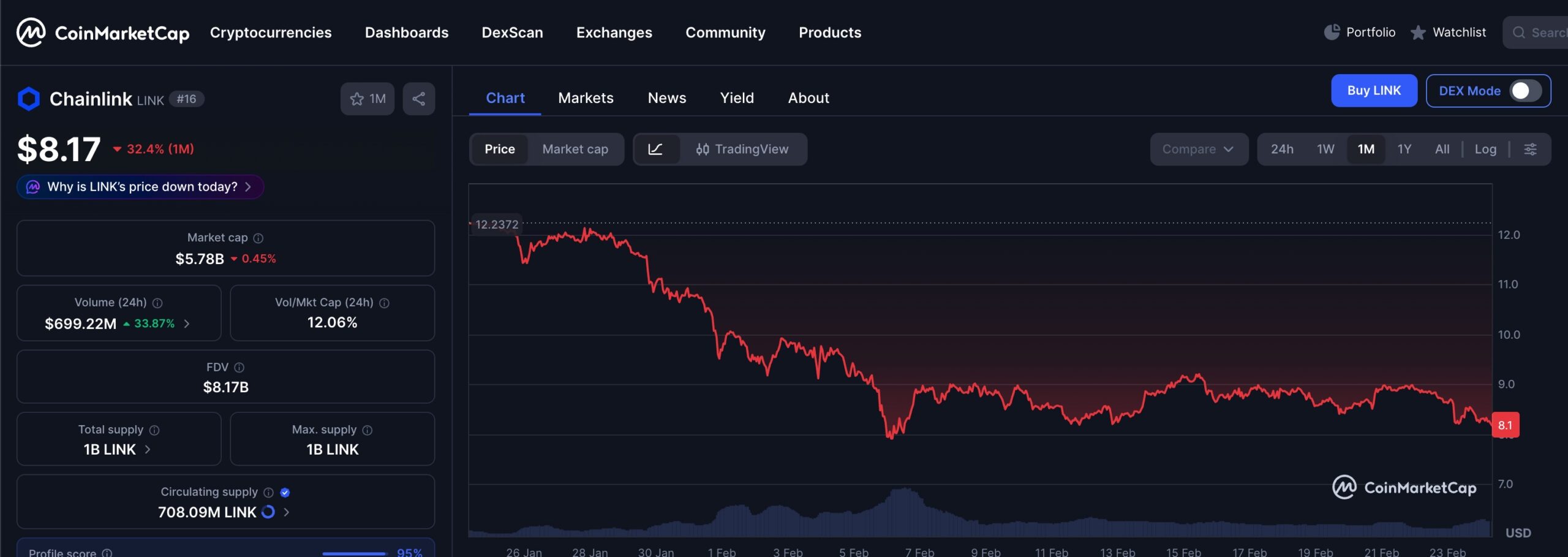Click the verified circulating supply badge
This screenshot has height=557, width=1568.
click(285, 492)
